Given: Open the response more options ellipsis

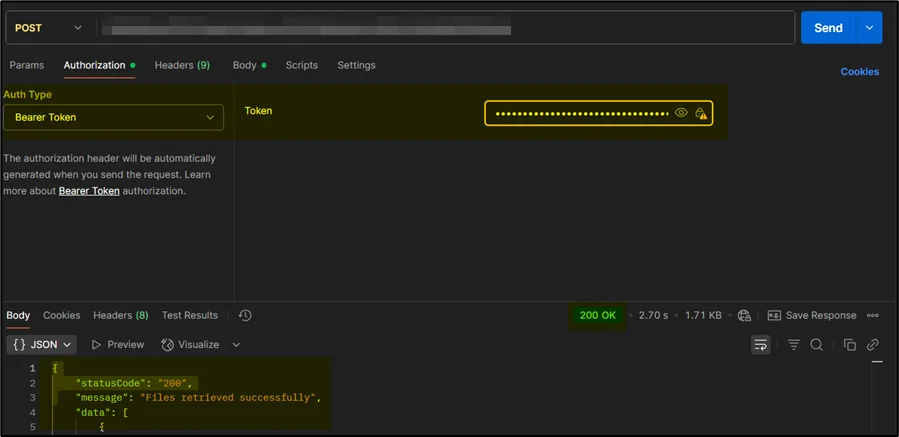Looking at the screenshot, I should [873, 315].
